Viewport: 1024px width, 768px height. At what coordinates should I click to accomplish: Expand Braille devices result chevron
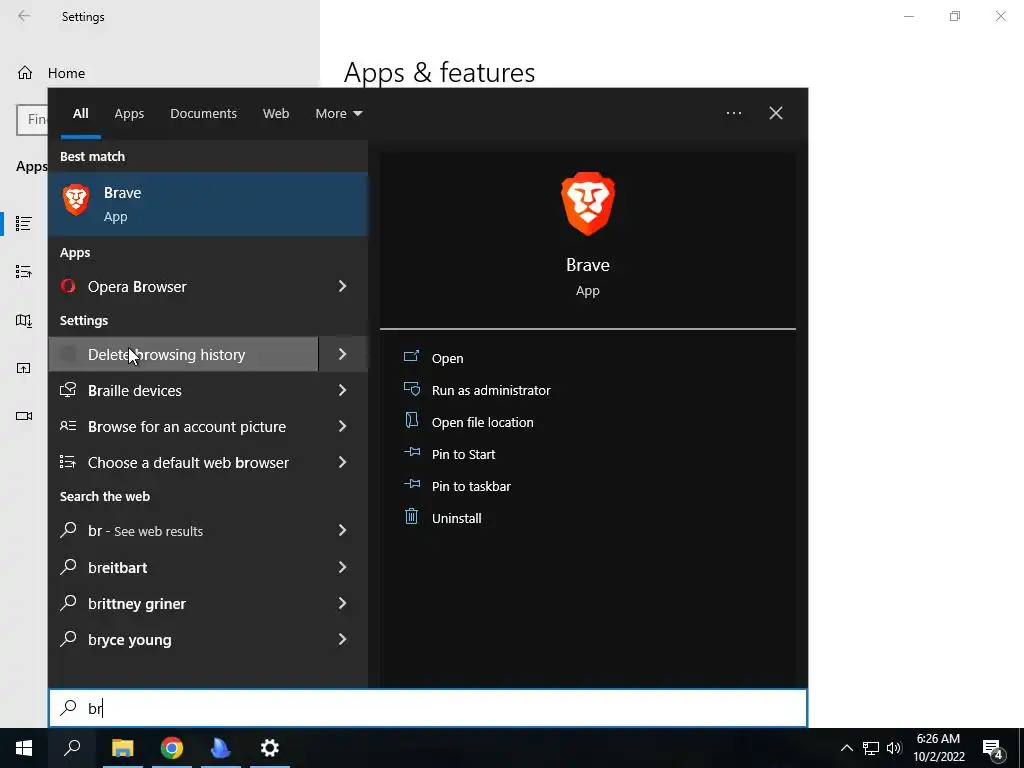click(x=342, y=390)
